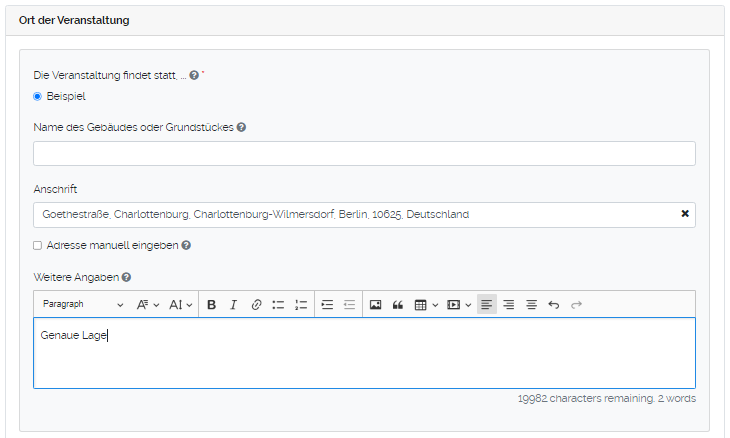The image size is (730, 438).
Task: Insert a link using the link icon
Action: tap(256, 305)
